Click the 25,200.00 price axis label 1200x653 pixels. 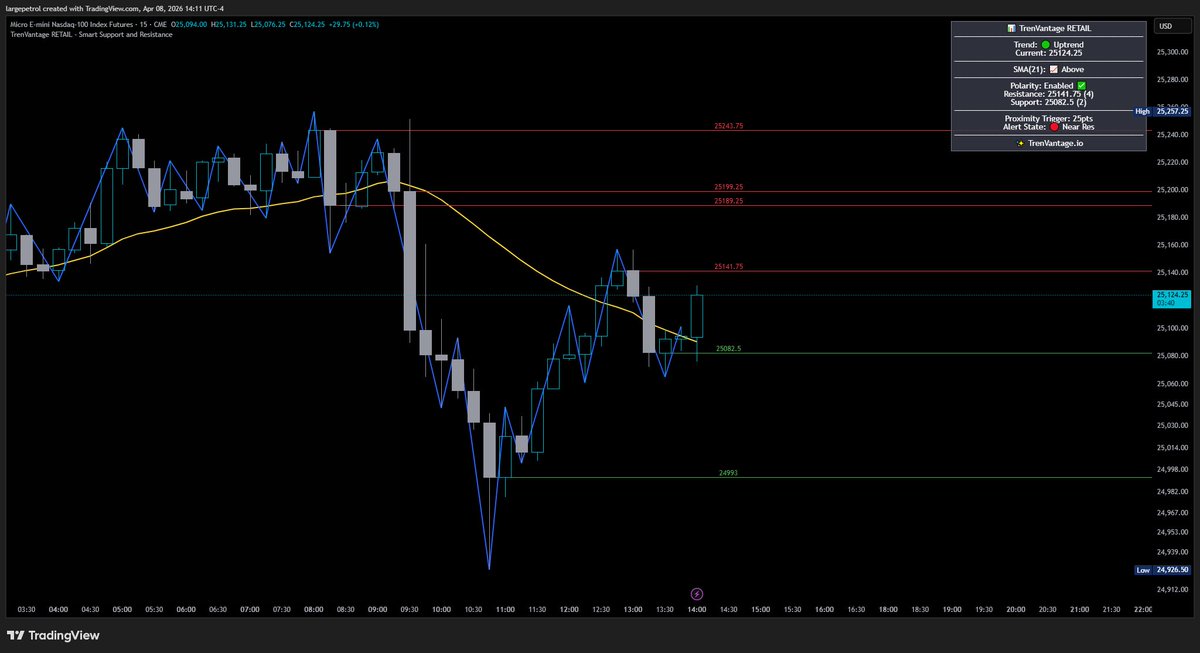point(1173,190)
